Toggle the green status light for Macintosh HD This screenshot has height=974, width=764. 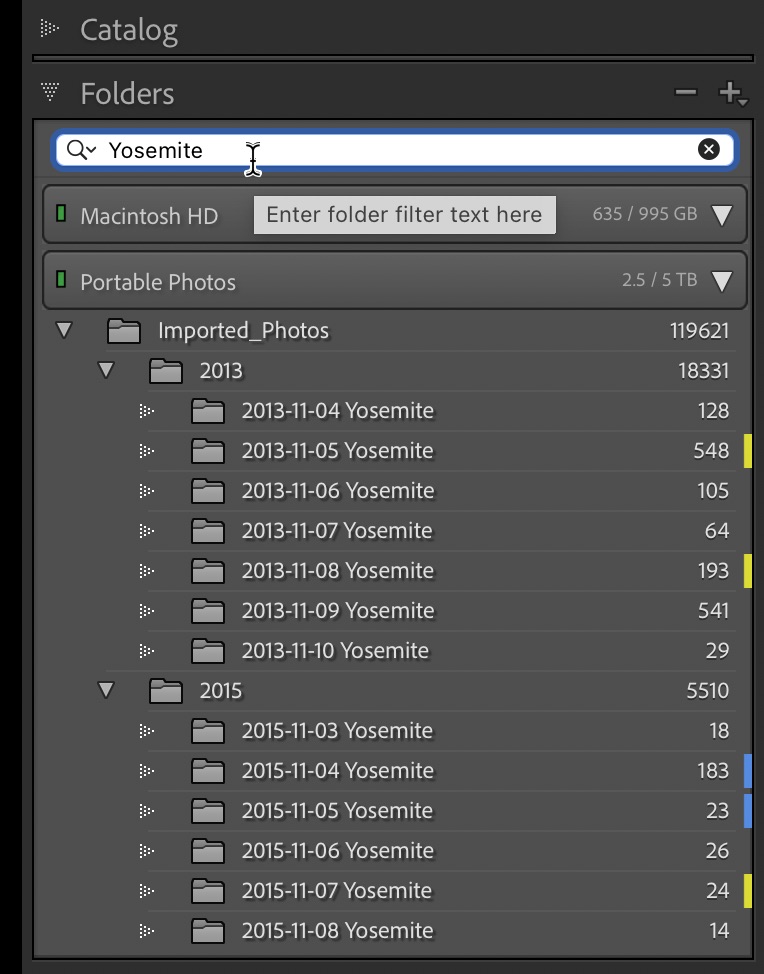point(62,214)
